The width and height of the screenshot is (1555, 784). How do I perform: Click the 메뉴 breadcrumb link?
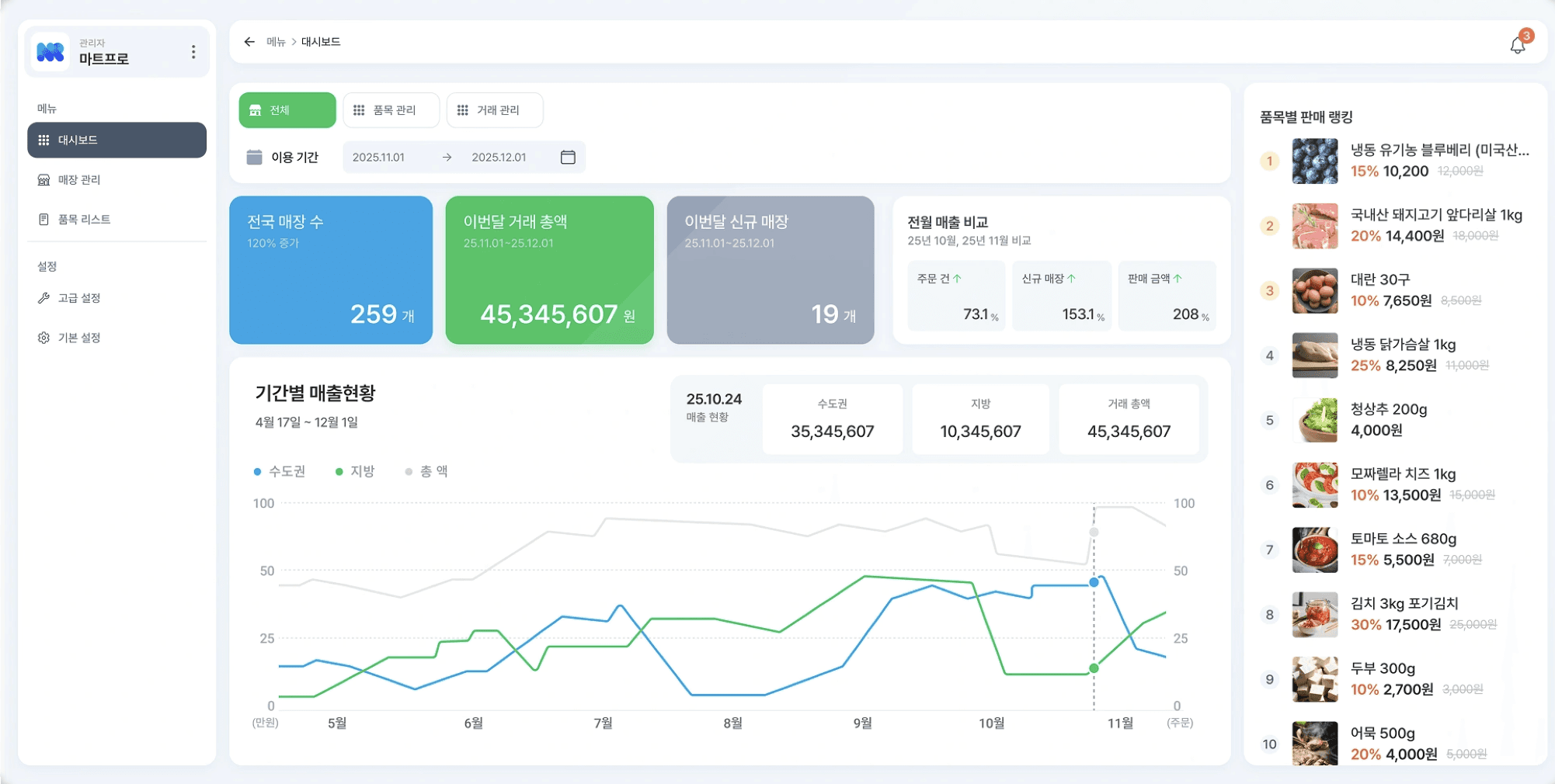pos(276,42)
